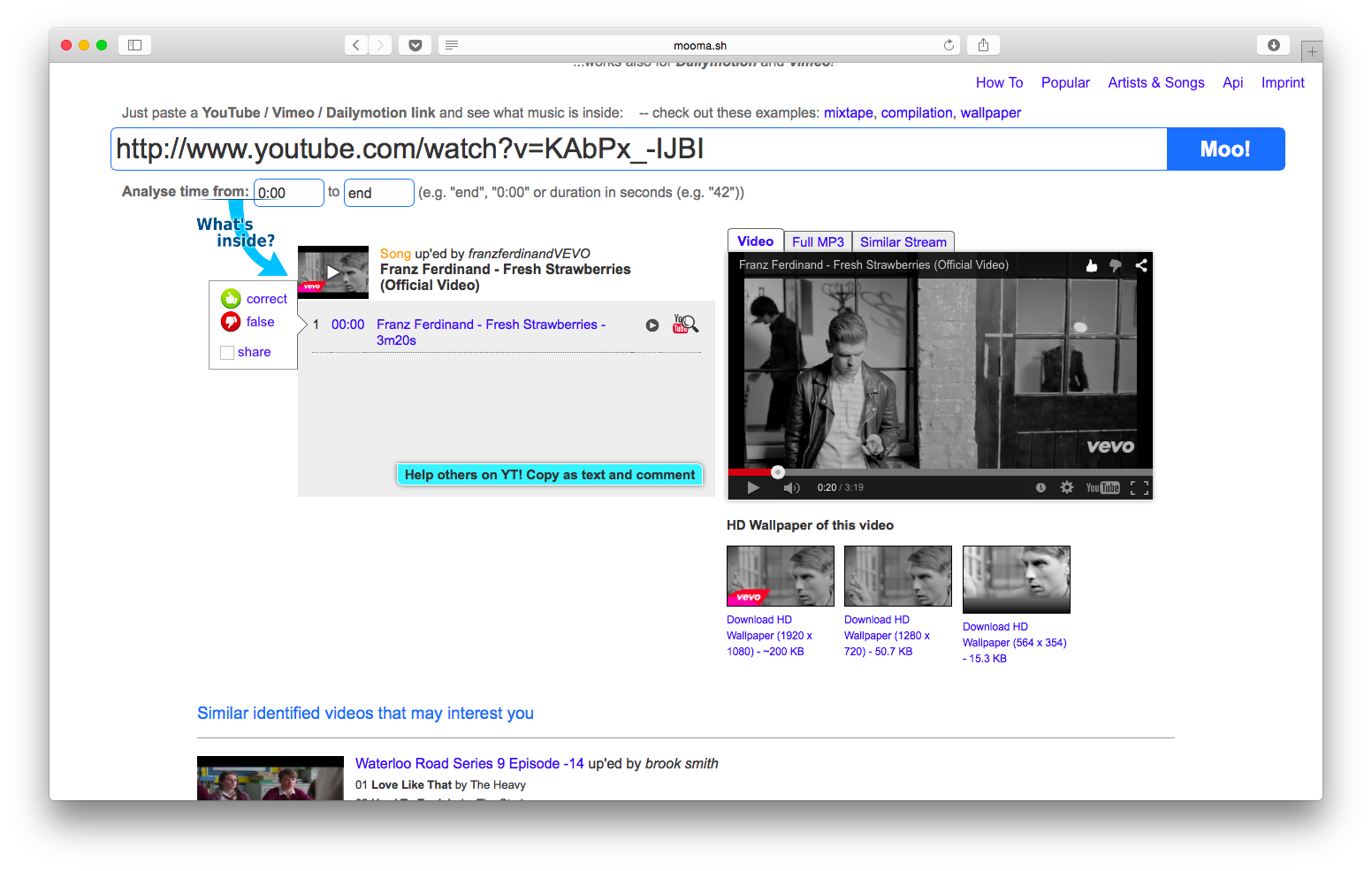This screenshot has height=871, width=1372.
Task: Open the Popular link in navigation
Action: 1065,82
